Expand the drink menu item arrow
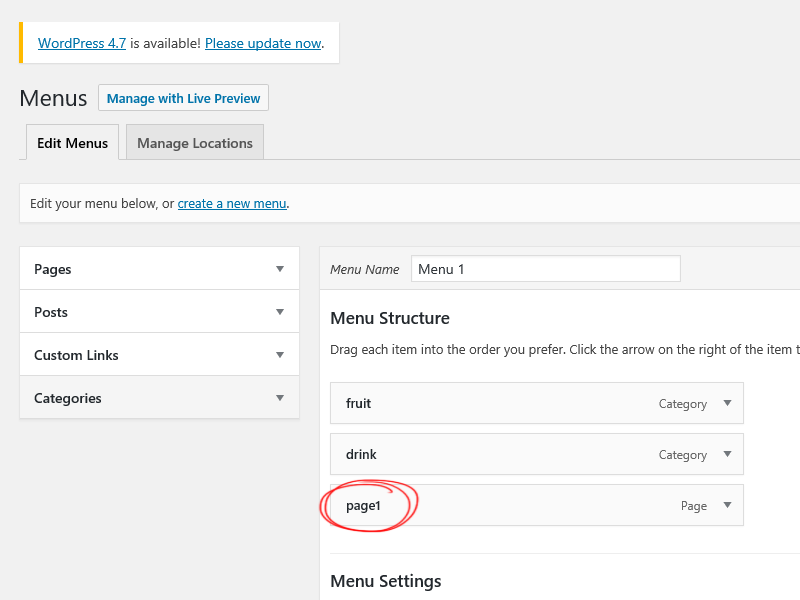 728,454
